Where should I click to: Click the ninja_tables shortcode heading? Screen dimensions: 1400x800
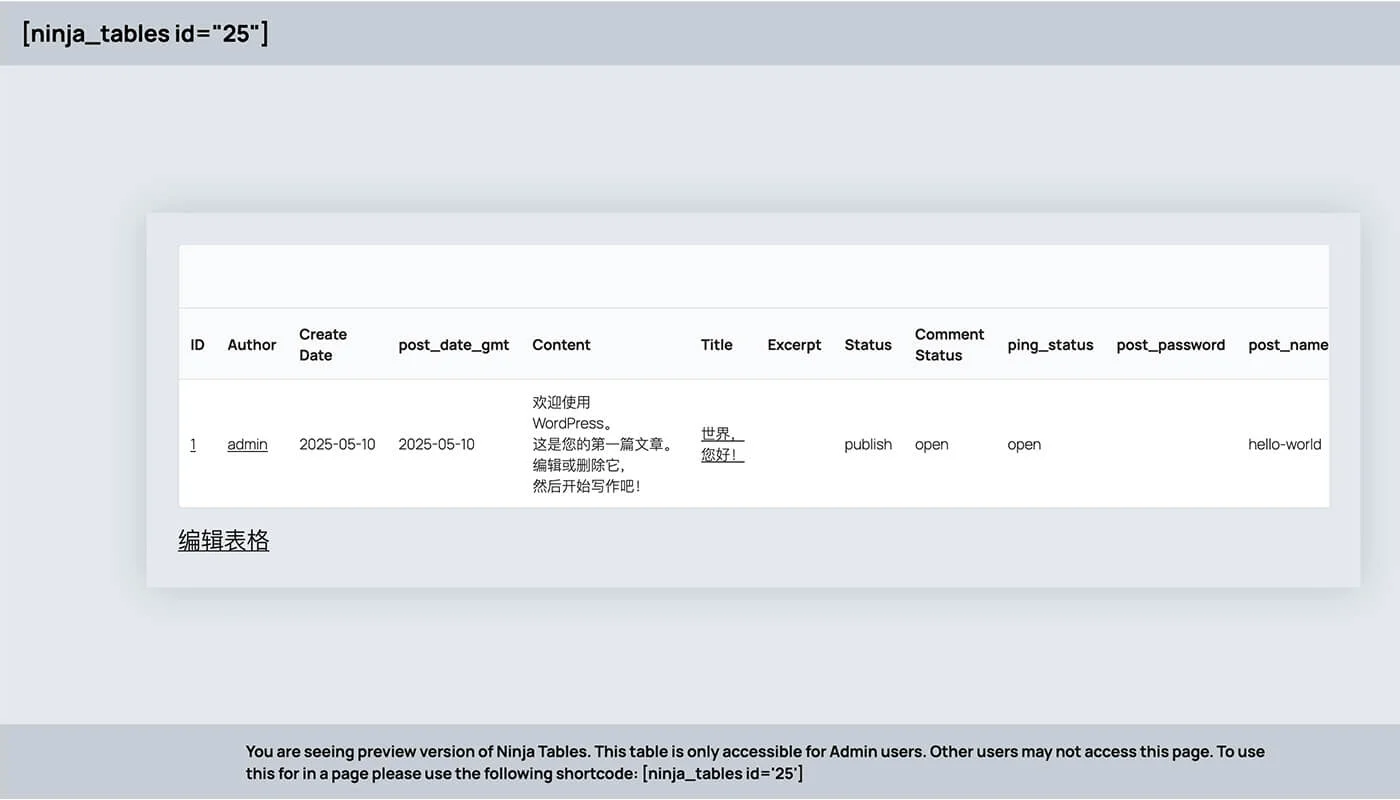pos(145,33)
